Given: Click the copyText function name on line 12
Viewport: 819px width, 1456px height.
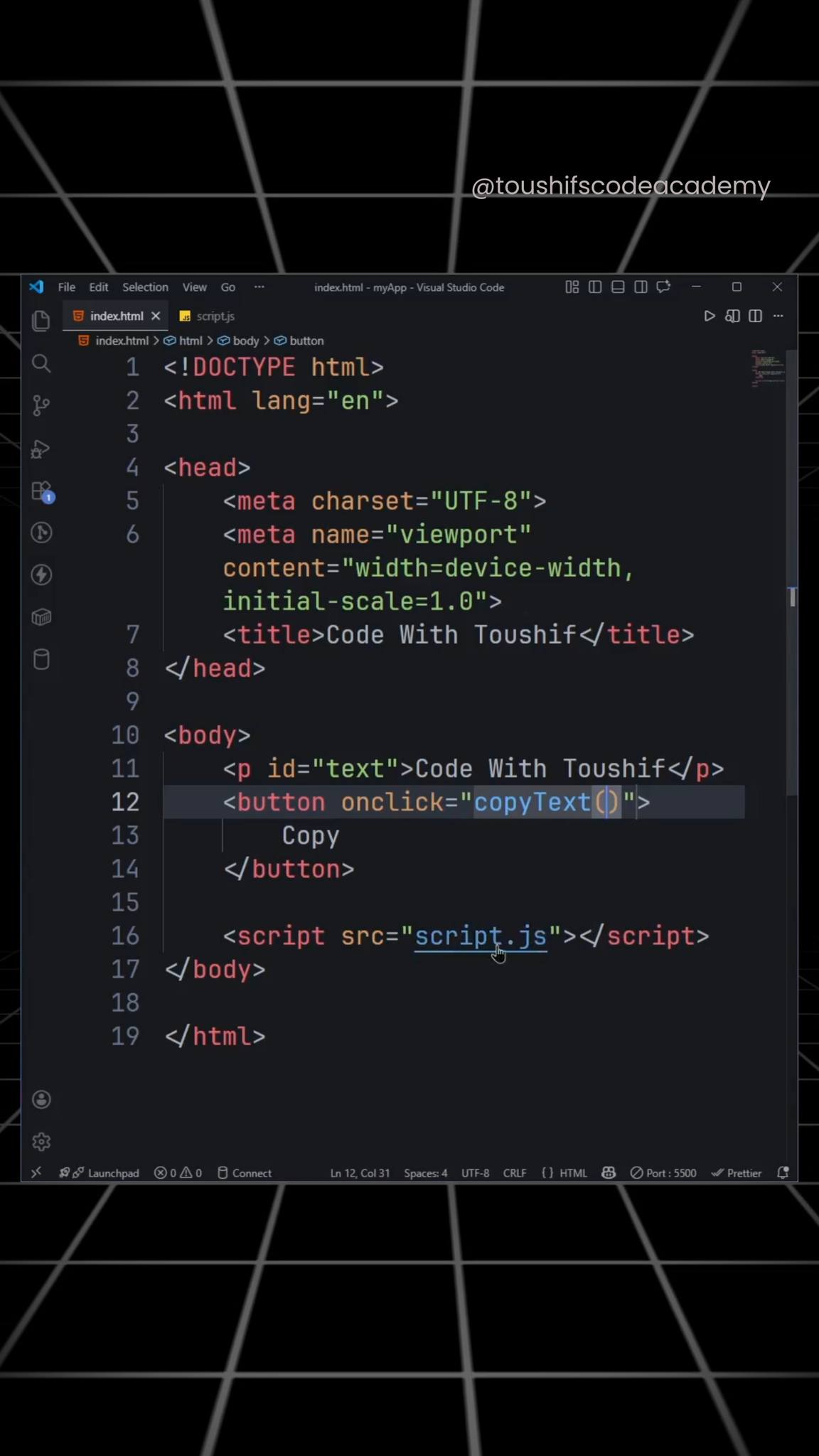Looking at the screenshot, I should coord(532,802).
